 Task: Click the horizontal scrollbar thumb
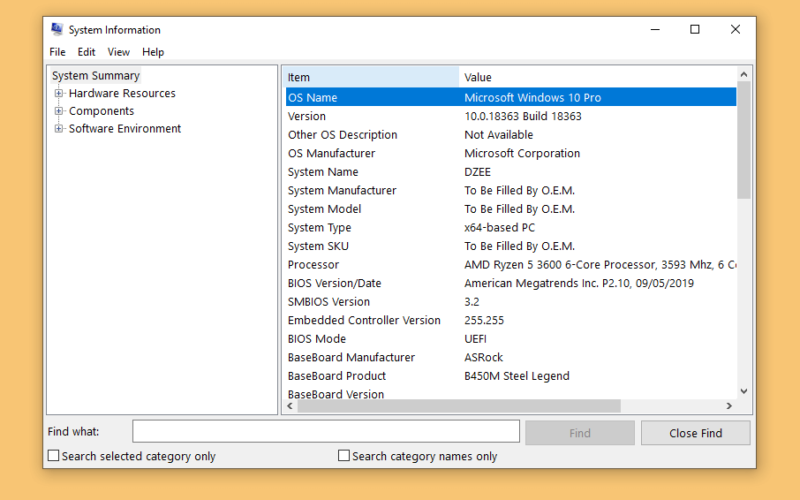459,406
